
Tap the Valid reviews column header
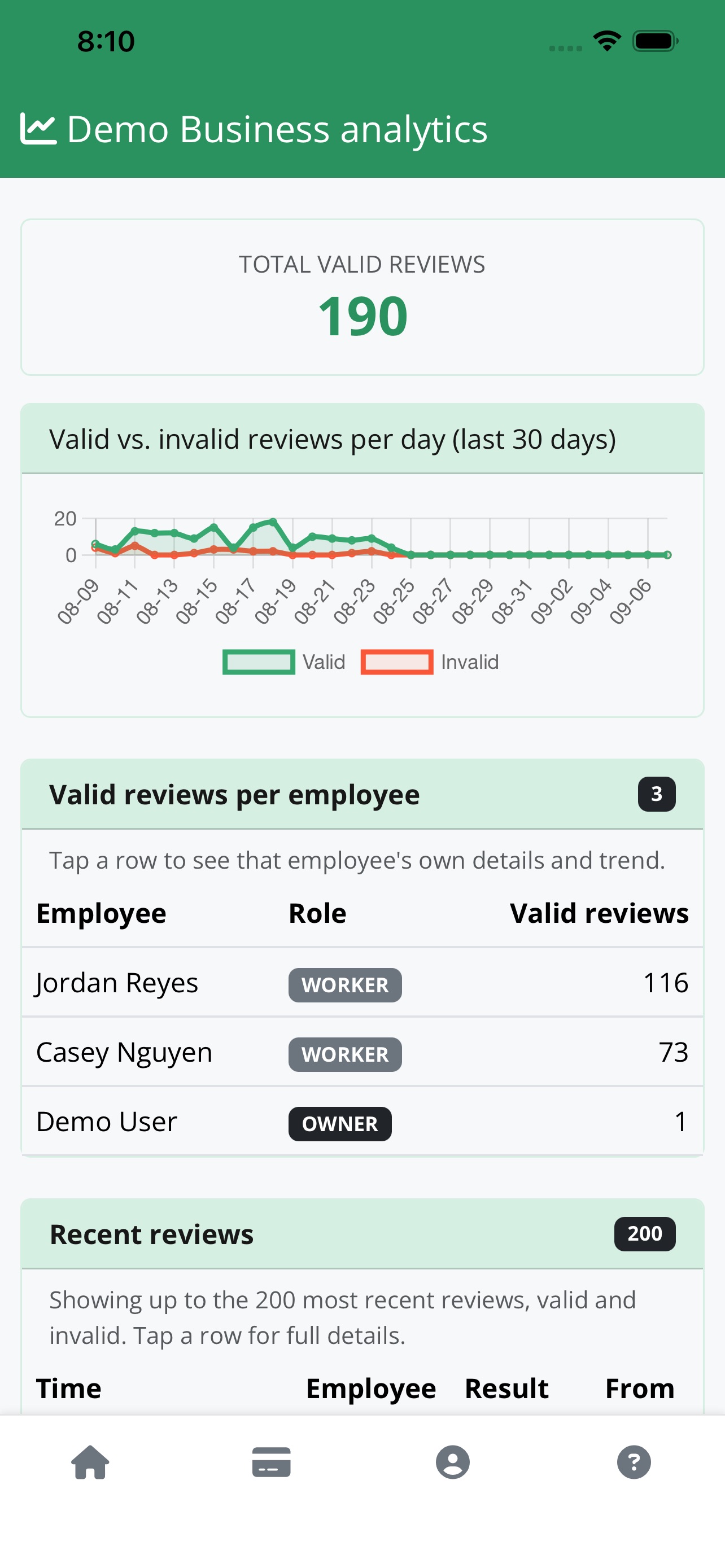coord(599,913)
